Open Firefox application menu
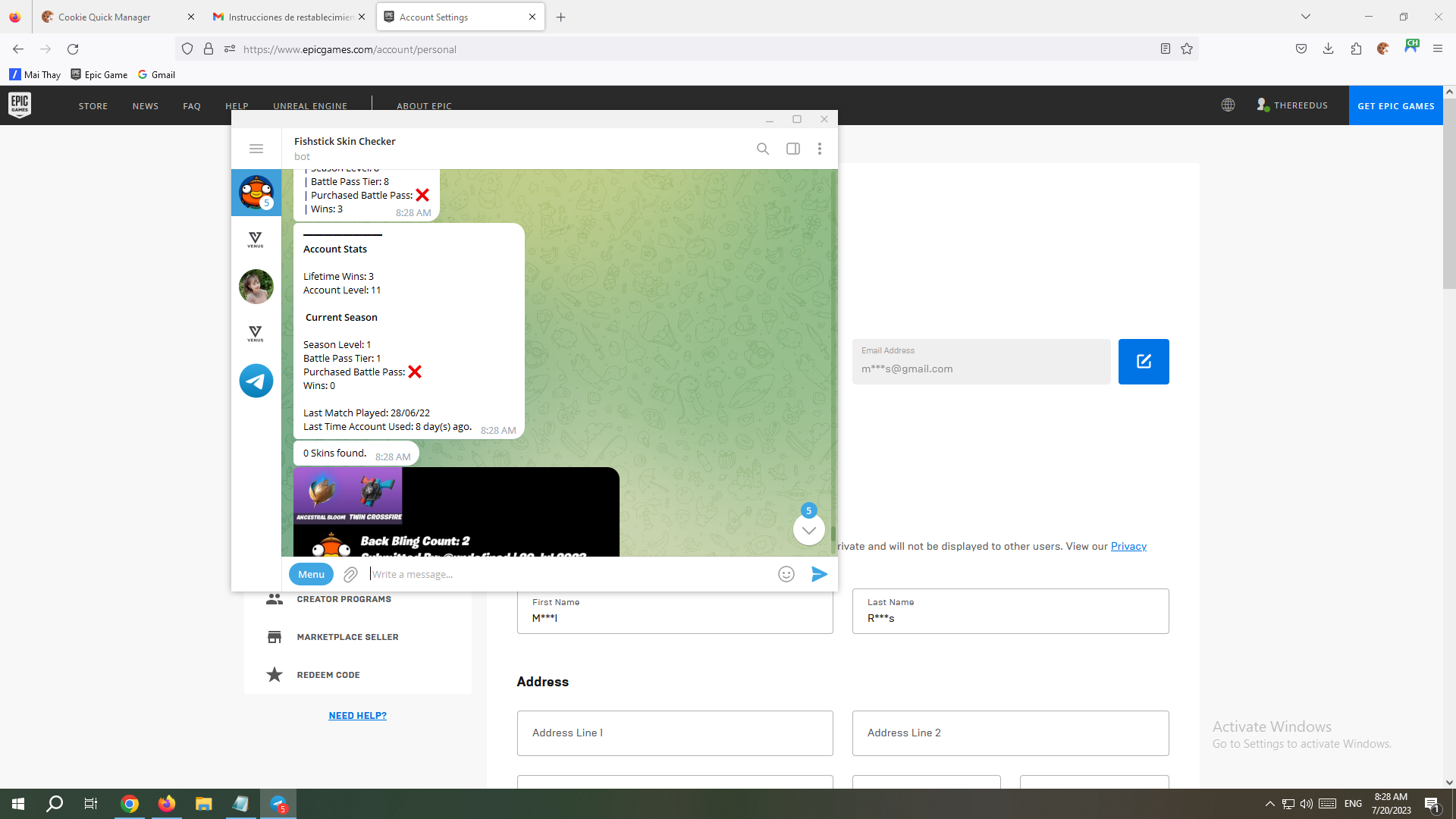The image size is (1456, 819). tap(1438, 49)
